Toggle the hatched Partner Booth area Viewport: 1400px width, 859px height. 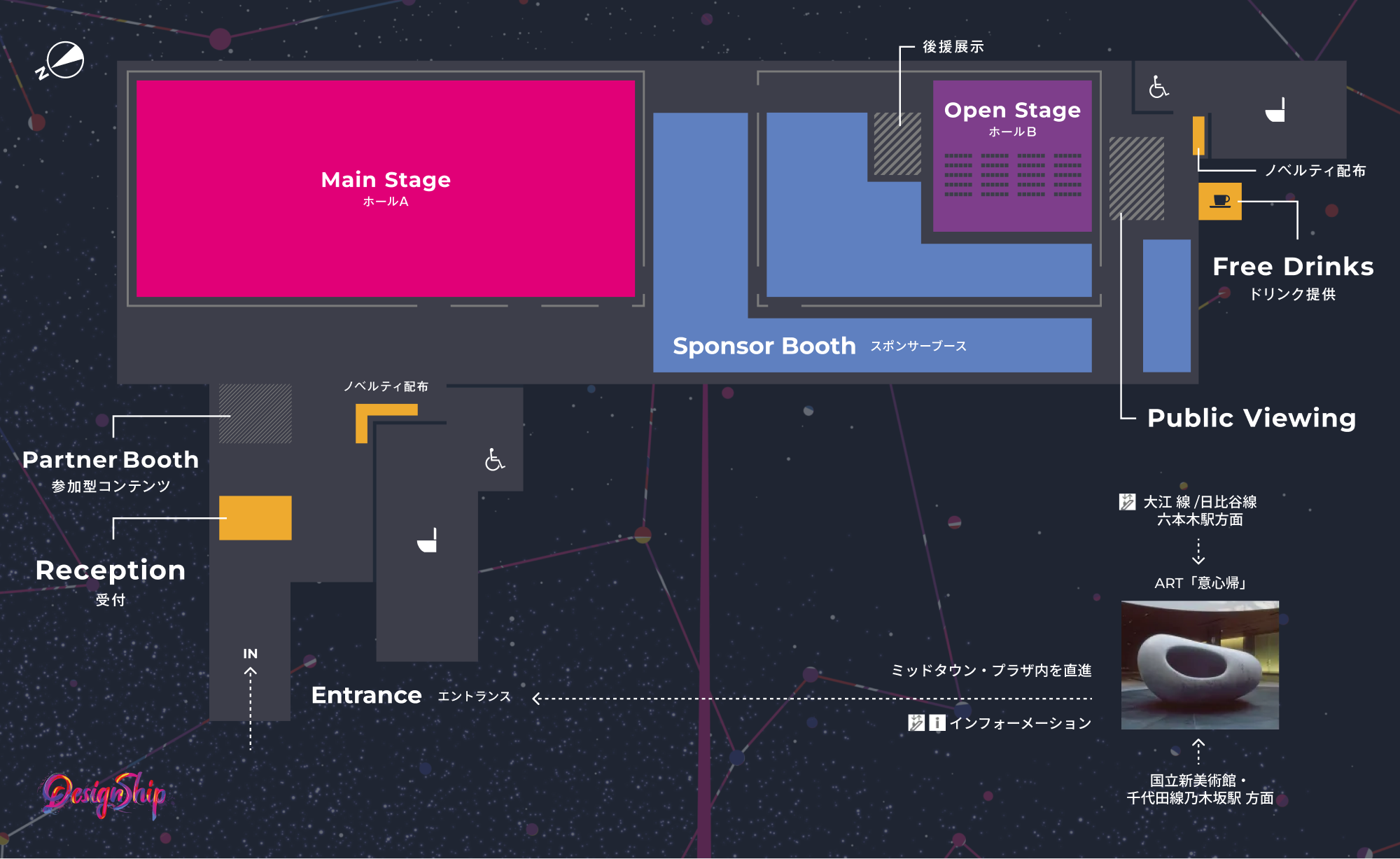(x=255, y=413)
